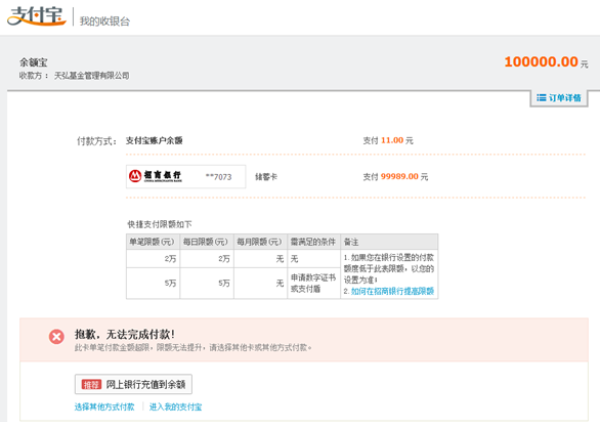This screenshot has height=422, width=600.
Task: Click 余额宝 order title
Action: click(x=34, y=61)
